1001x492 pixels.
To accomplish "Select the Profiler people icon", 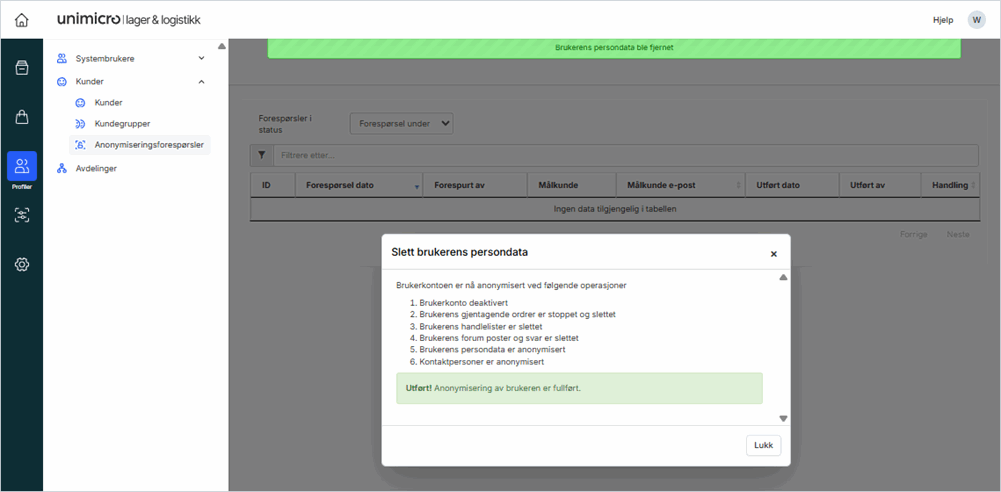I will (21, 167).
